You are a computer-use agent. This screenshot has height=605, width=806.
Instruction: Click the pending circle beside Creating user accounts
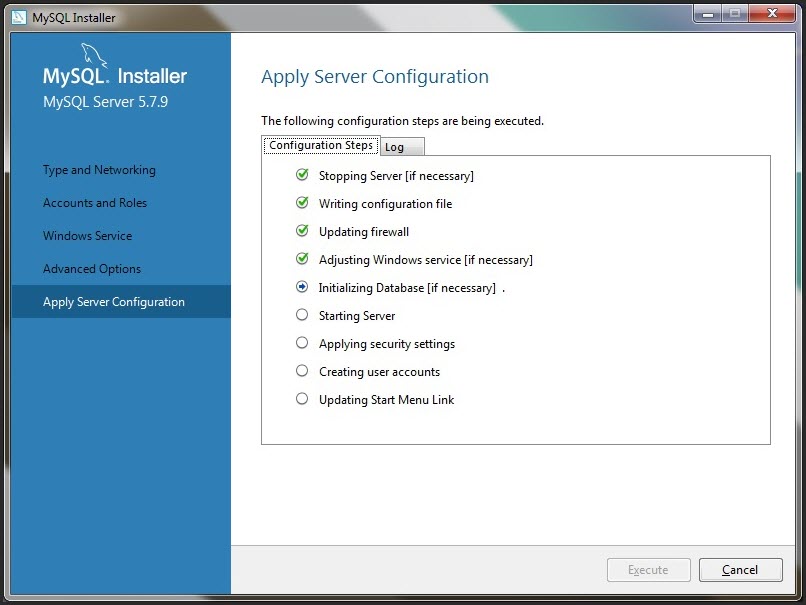[302, 371]
